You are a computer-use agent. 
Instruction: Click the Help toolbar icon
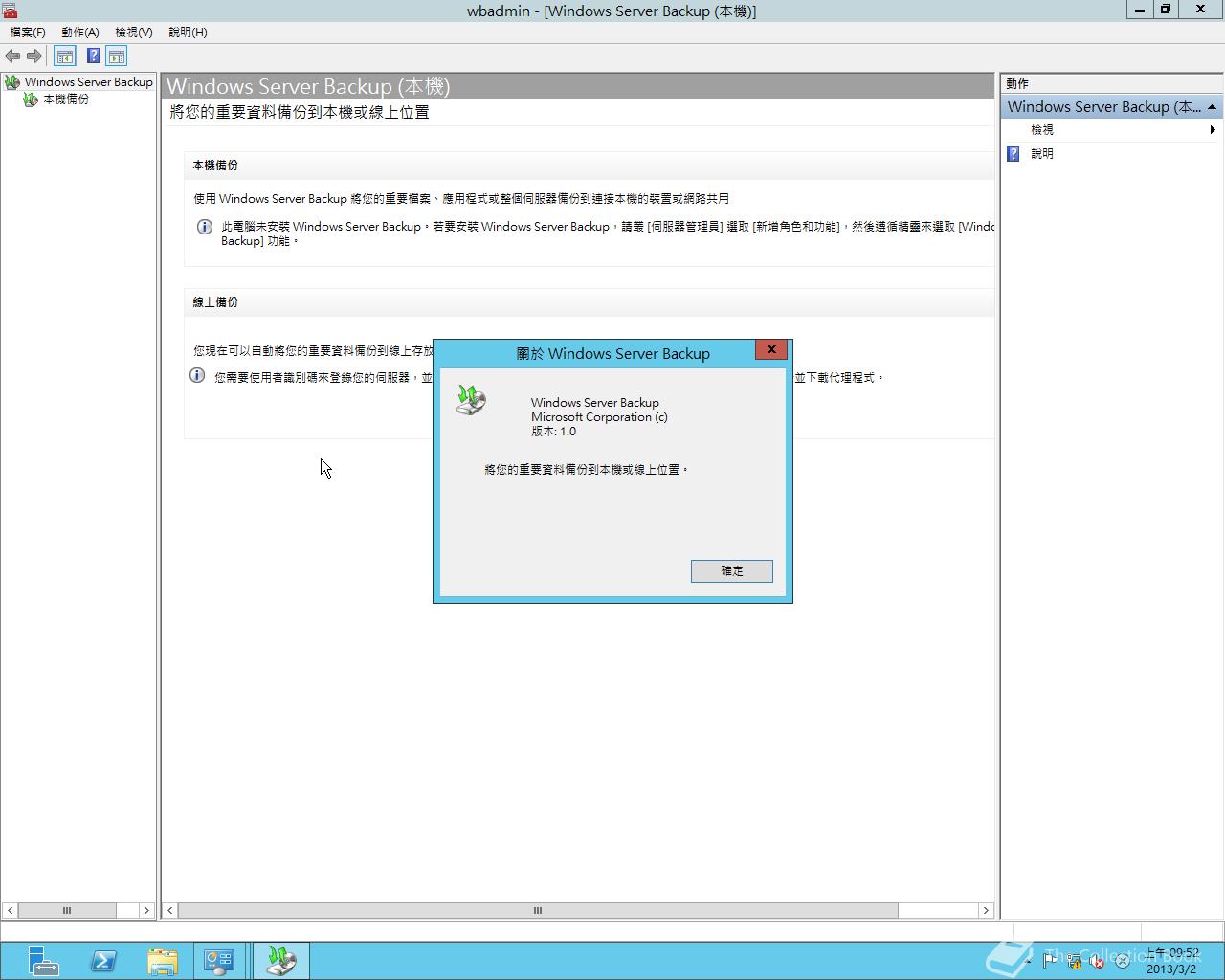coord(93,56)
